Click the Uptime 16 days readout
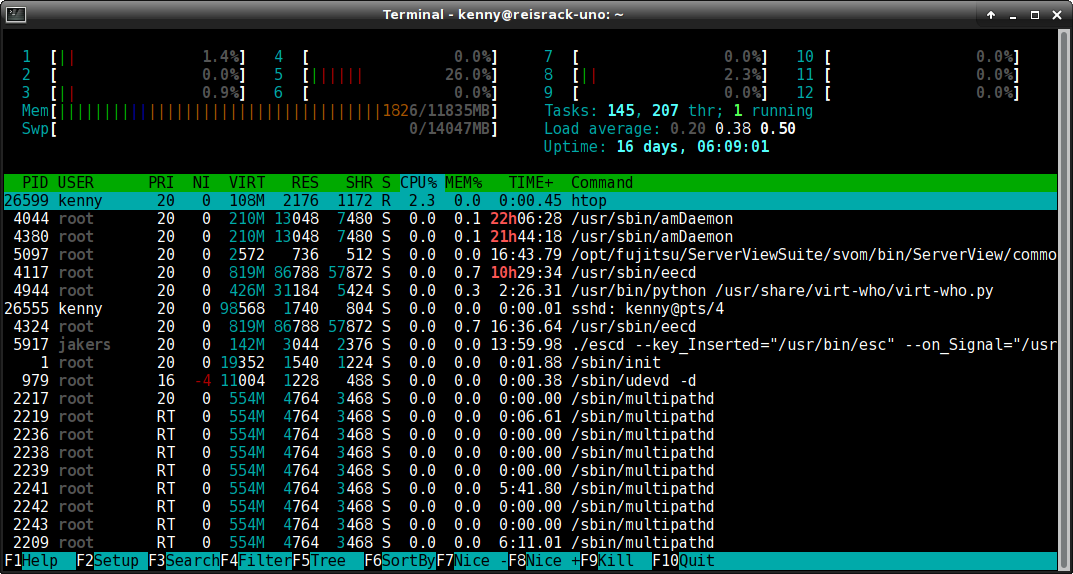Image resolution: width=1073 pixels, height=574 pixels. (656, 146)
